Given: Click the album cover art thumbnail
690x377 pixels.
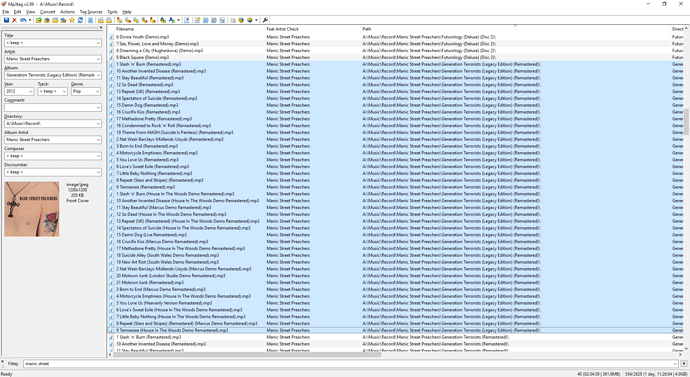Looking at the screenshot, I should (x=32, y=209).
